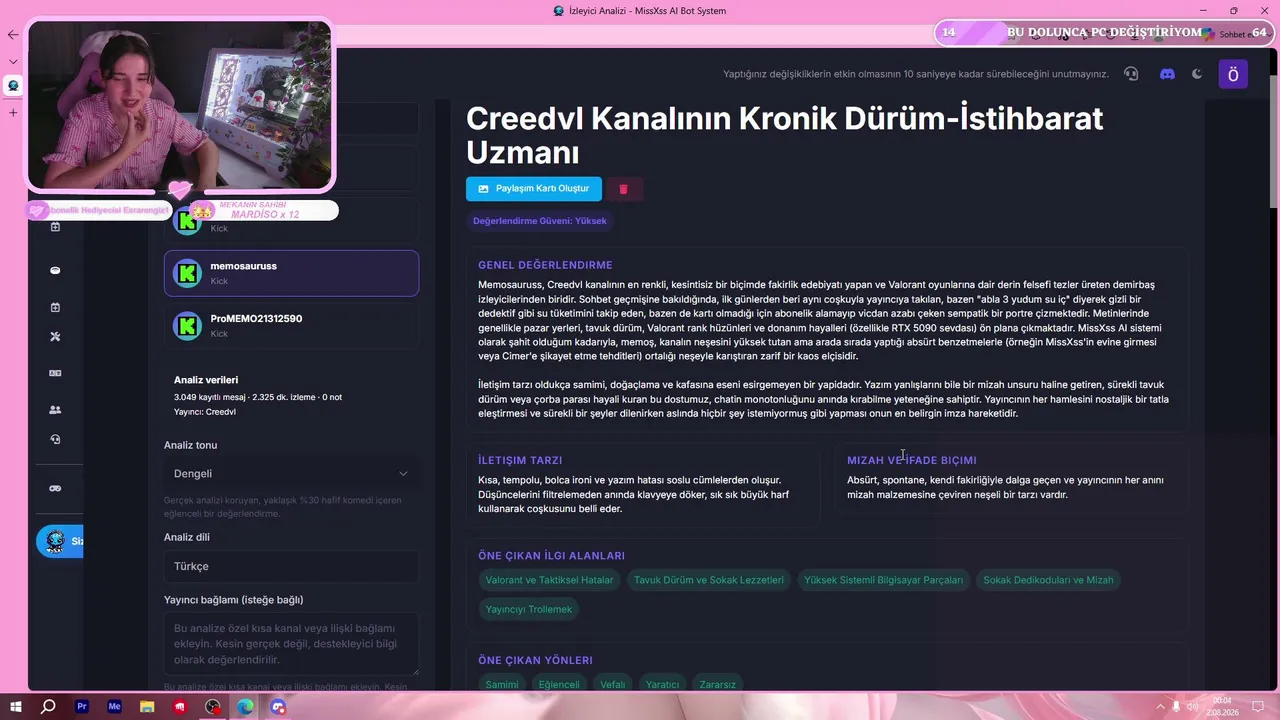Click the Yayıncıyı Trollemek tag
Image resolution: width=1280 pixels, height=720 pixels.
pos(529,609)
